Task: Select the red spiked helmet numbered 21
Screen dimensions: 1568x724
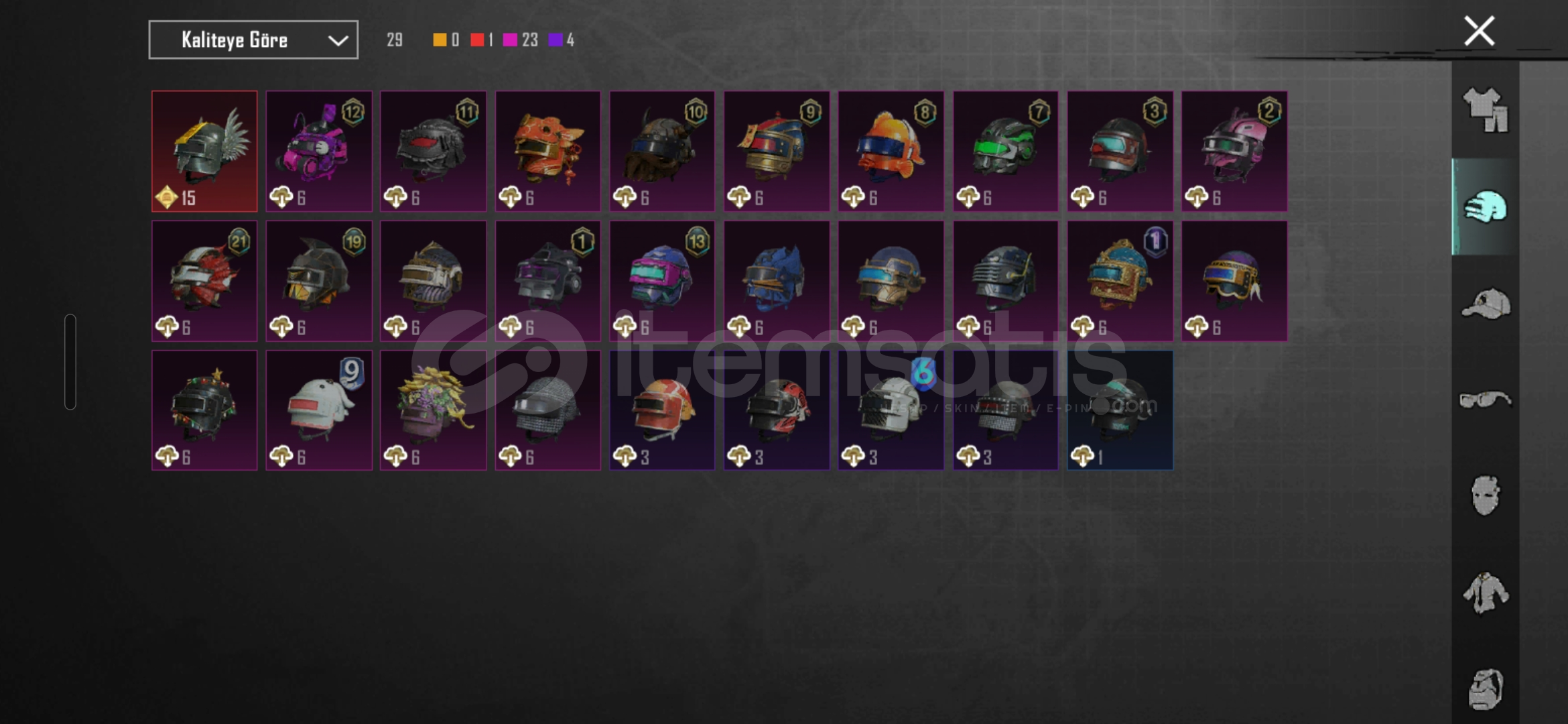Action: pos(204,281)
